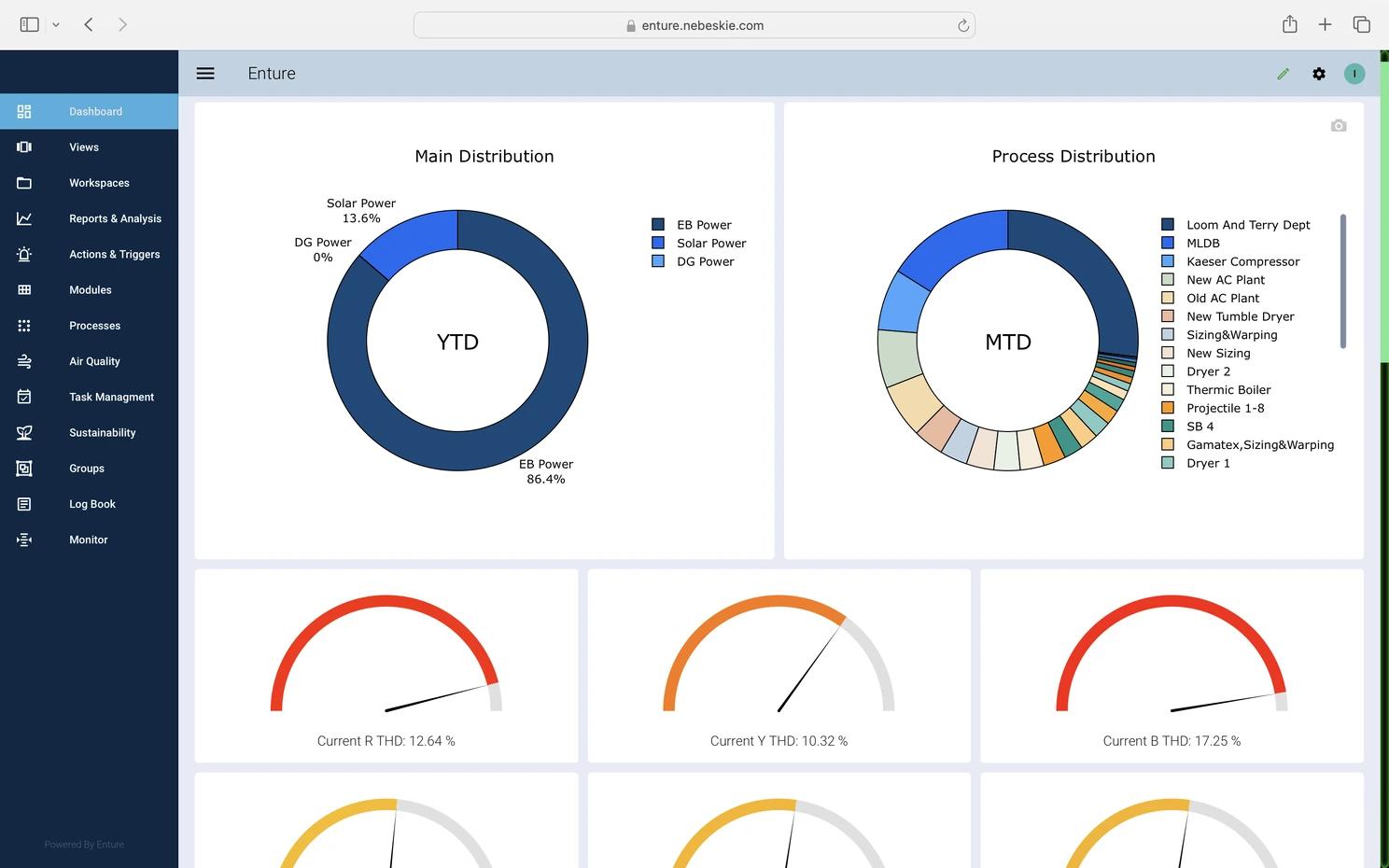Open the hamburger menu beside Enture
This screenshot has height=868, width=1389.
coord(205,74)
